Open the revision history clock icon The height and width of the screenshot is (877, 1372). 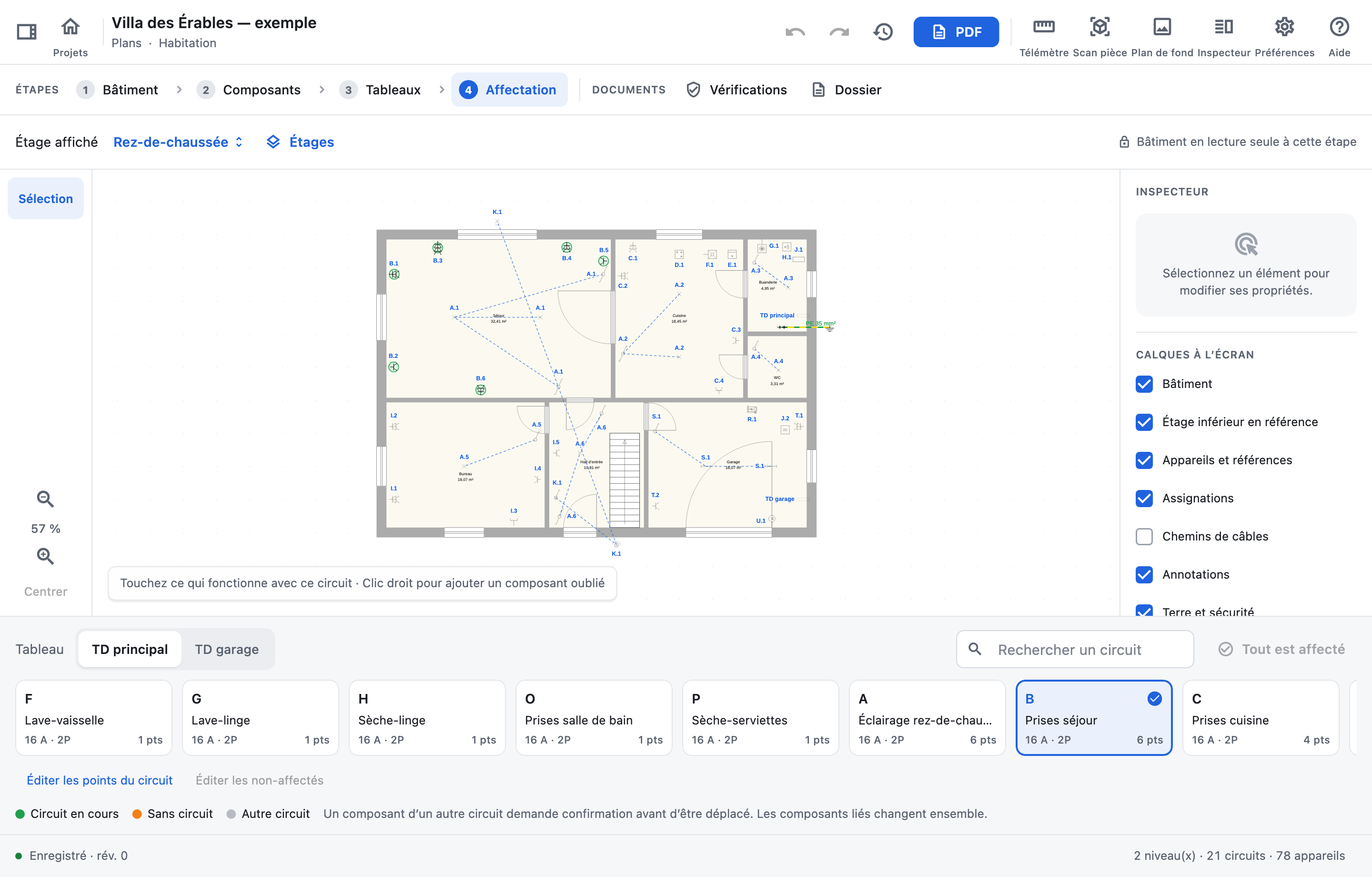click(883, 32)
